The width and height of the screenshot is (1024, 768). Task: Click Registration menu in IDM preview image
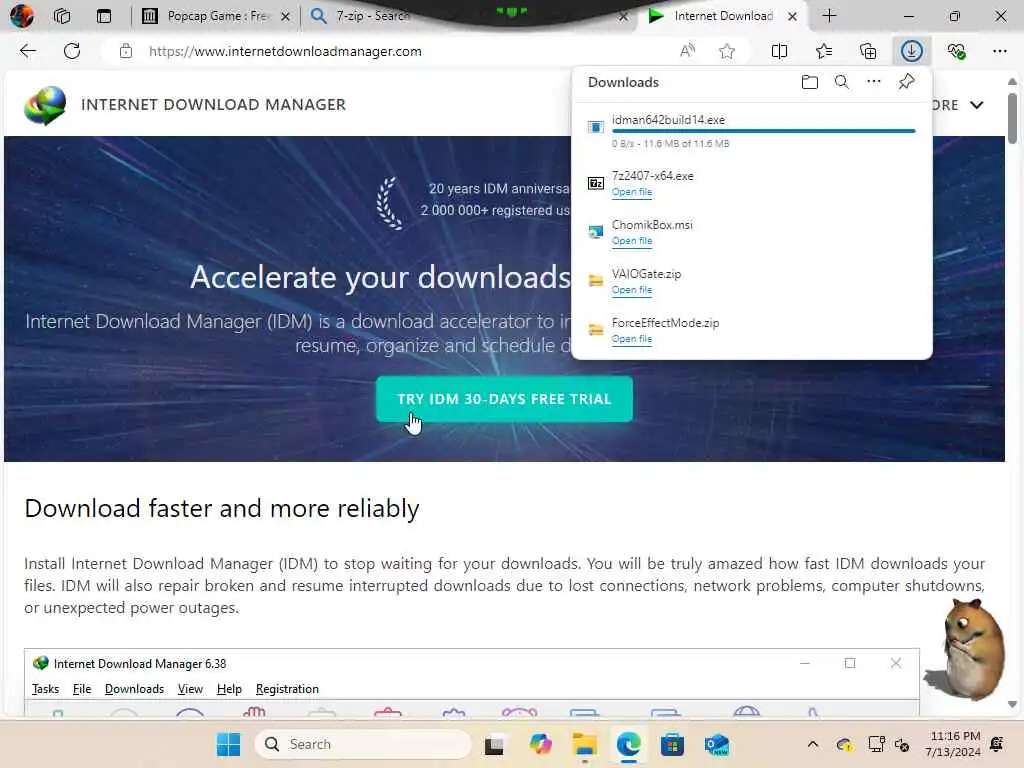pos(287,689)
